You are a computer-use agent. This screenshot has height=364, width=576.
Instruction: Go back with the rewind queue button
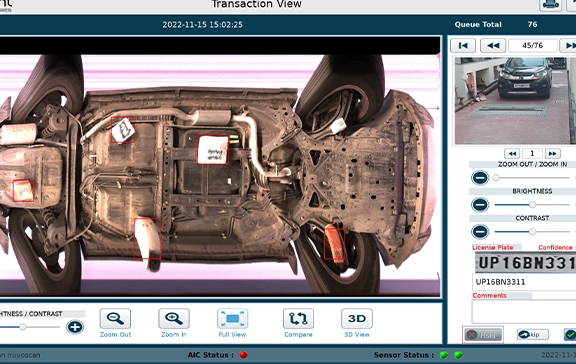pyautogui.click(x=493, y=46)
